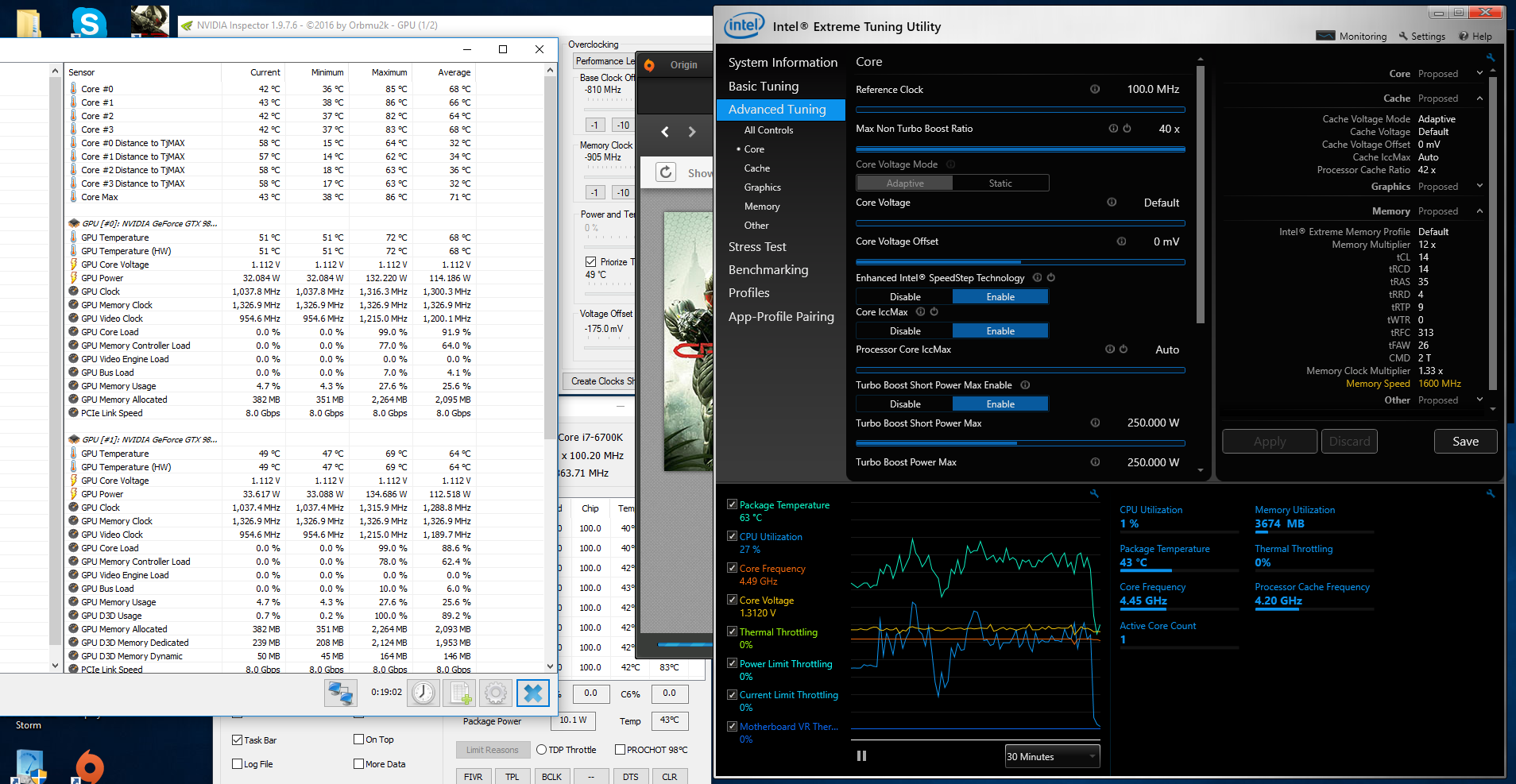This screenshot has width=1516, height=784.
Task: Click info icon beside Max Non Turbo Boost Ratio
Action: [x=1113, y=128]
